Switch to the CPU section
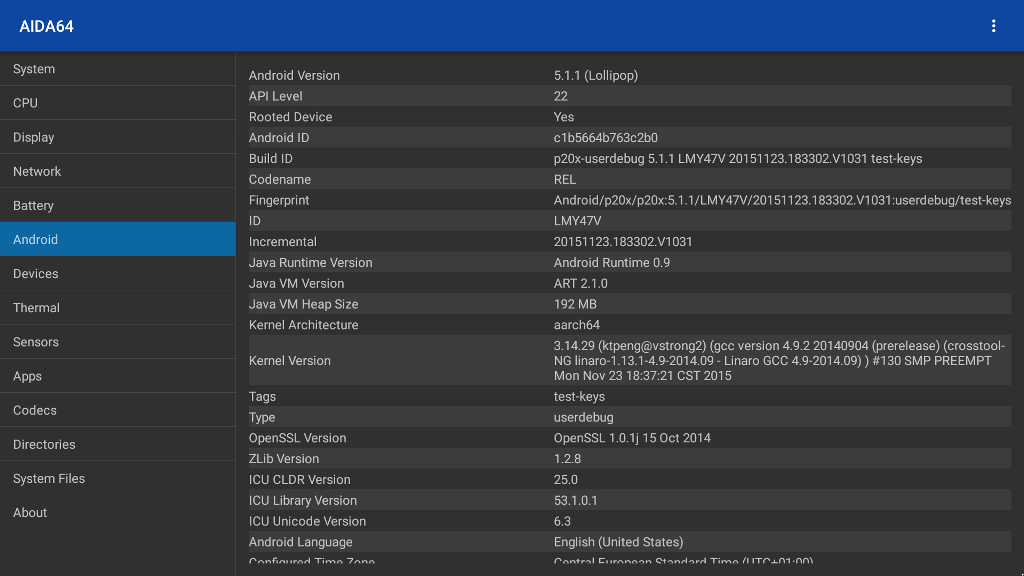Screen dimensions: 1024x576 click(x=118, y=103)
